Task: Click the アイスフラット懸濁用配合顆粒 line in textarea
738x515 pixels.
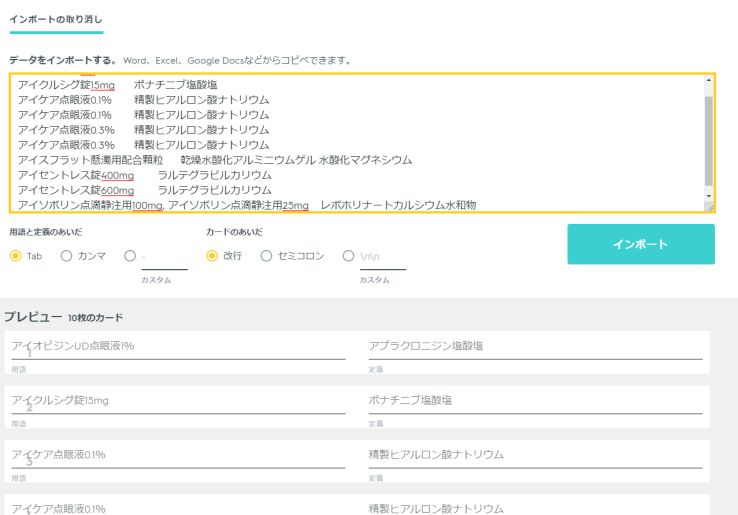Action: (90, 160)
